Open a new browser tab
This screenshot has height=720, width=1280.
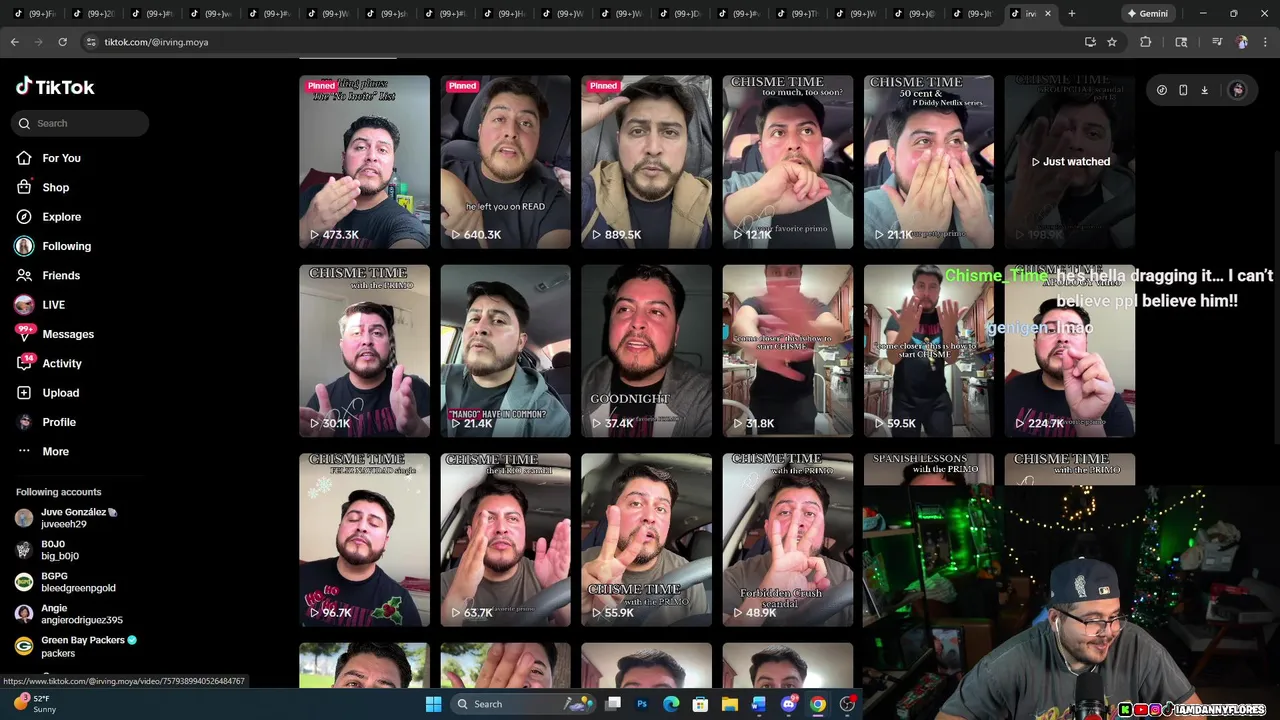[1072, 14]
